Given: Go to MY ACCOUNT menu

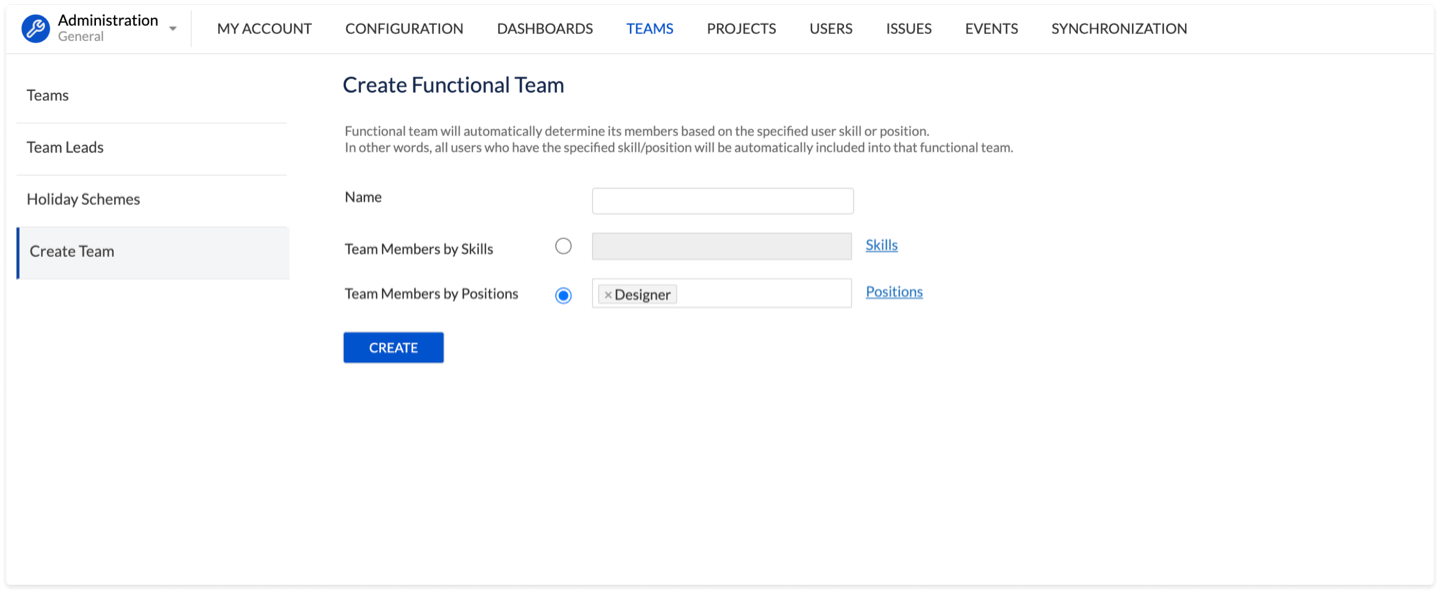Looking at the screenshot, I should pos(264,29).
